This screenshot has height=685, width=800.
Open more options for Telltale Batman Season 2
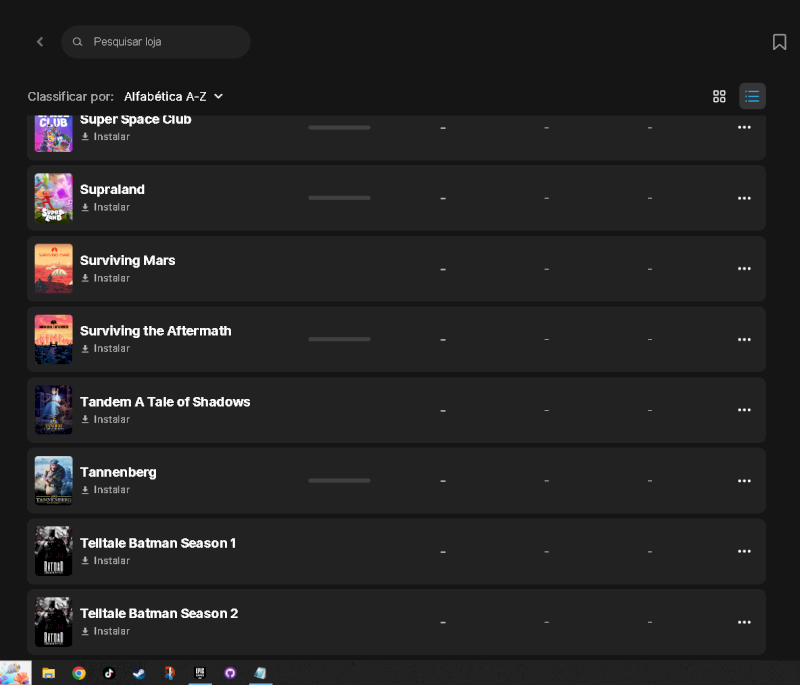[744, 622]
